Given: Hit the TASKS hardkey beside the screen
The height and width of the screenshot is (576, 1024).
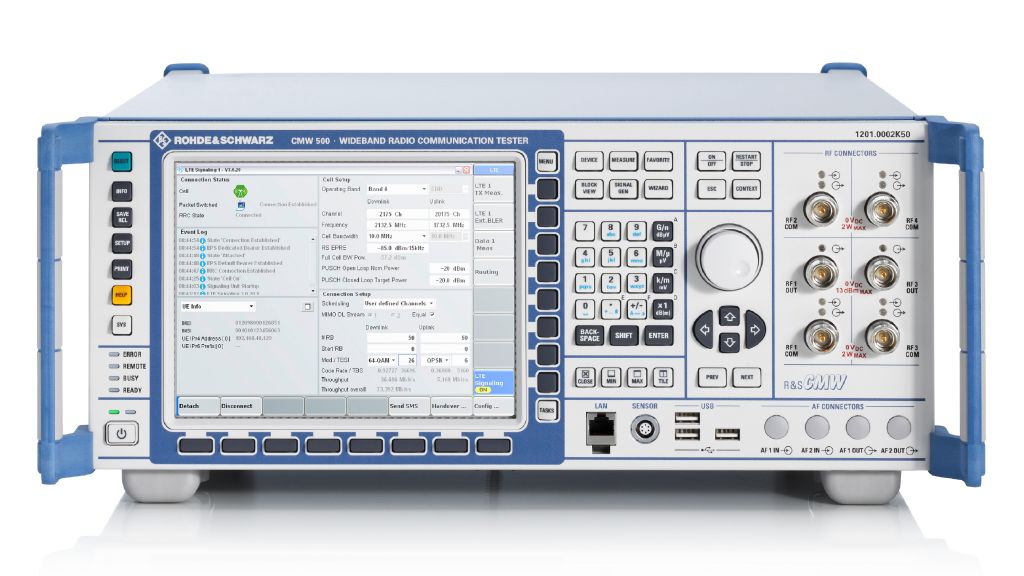Looking at the screenshot, I should (x=547, y=410).
